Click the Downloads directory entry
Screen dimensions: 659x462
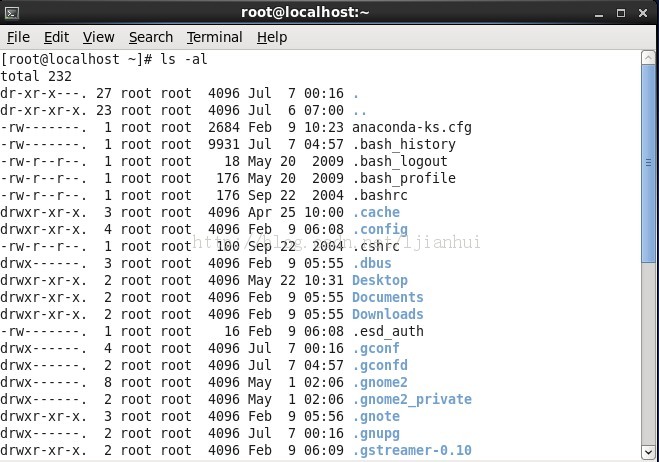point(387,314)
